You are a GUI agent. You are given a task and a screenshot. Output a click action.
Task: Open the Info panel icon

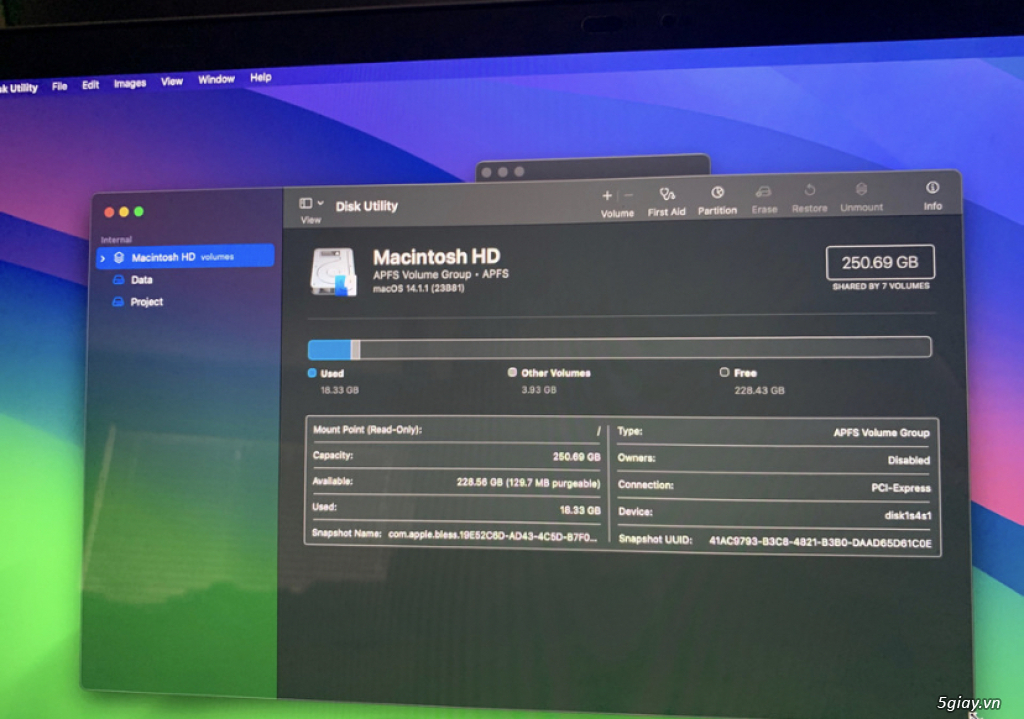coord(933,188)
